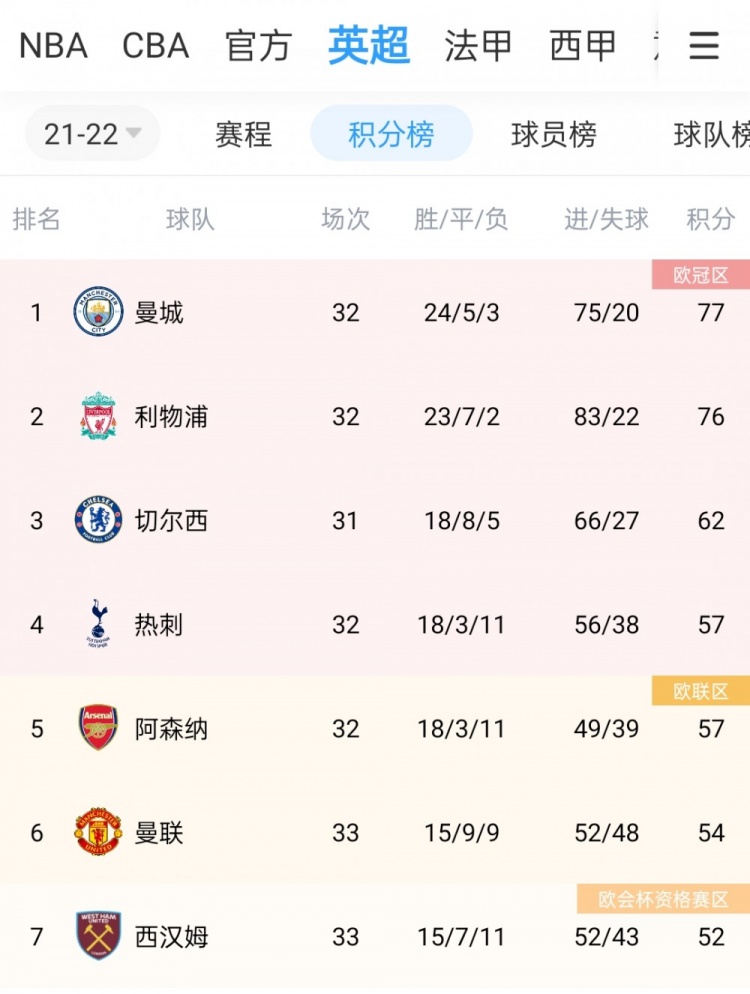Show the 赛程 schedule view
This screenshot has height=994, width=750.
[x=243, y=134]
